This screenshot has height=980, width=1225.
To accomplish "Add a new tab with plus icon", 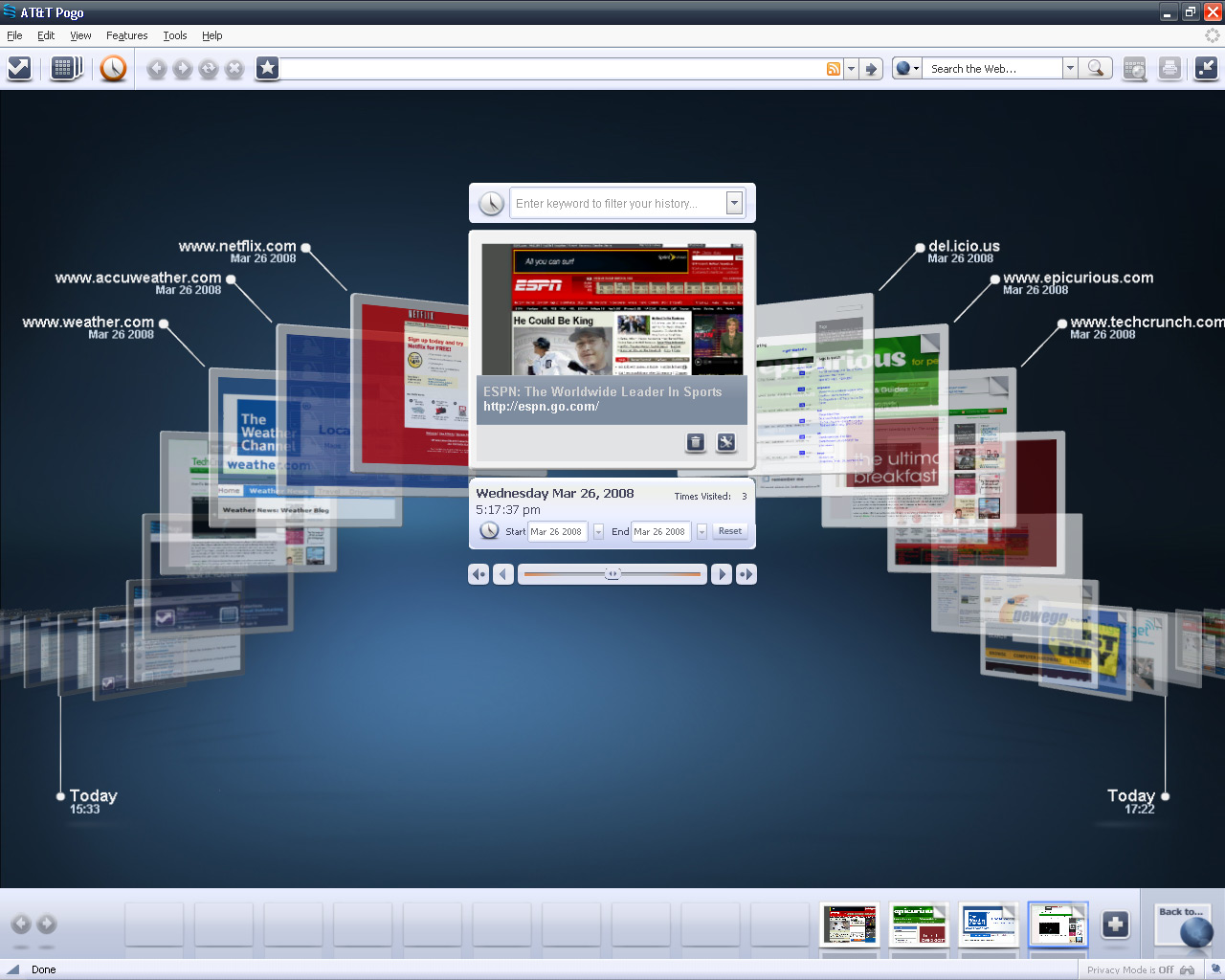I will [1115, 924].
